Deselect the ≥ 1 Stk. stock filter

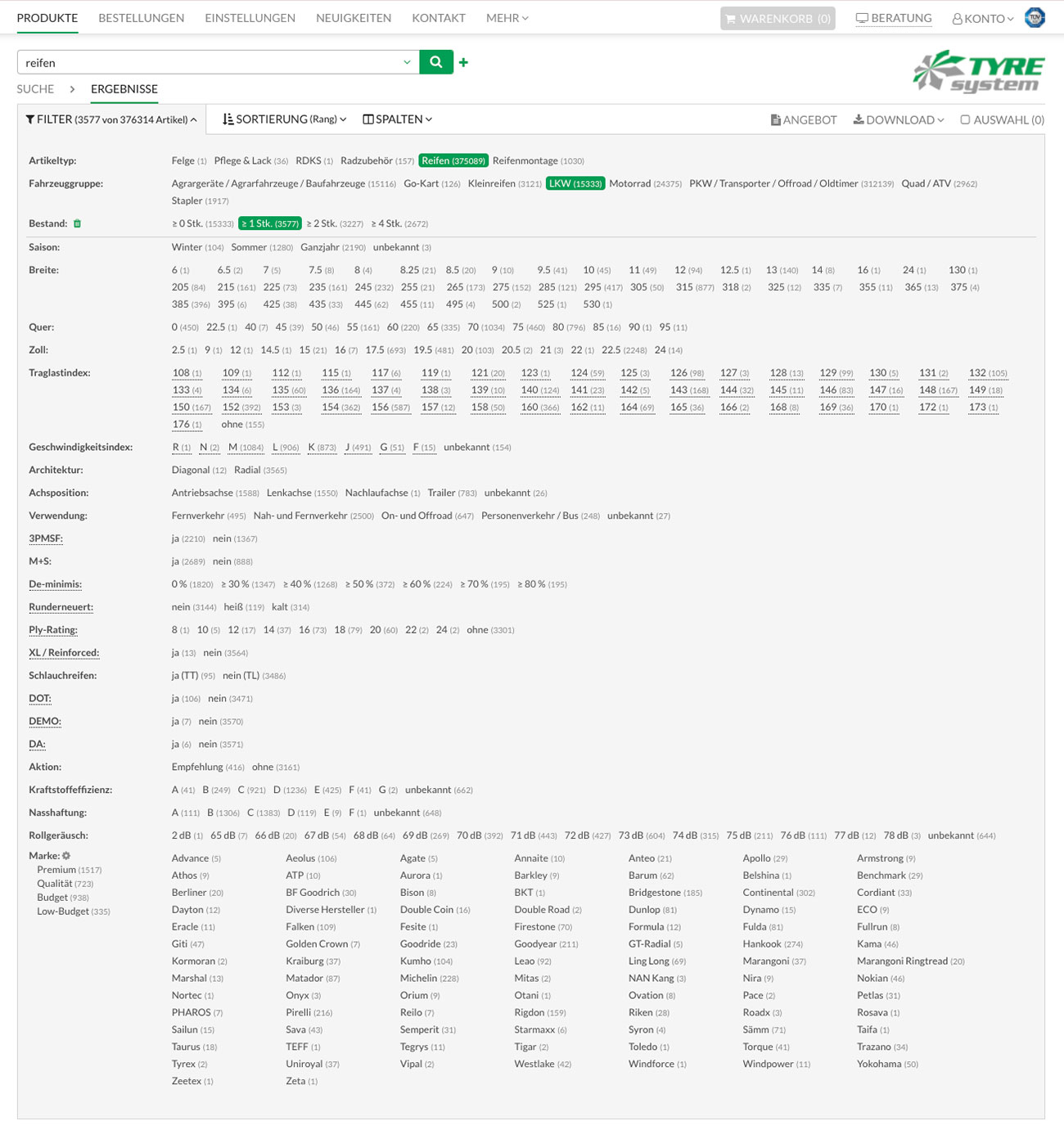[x=270, y=223]
